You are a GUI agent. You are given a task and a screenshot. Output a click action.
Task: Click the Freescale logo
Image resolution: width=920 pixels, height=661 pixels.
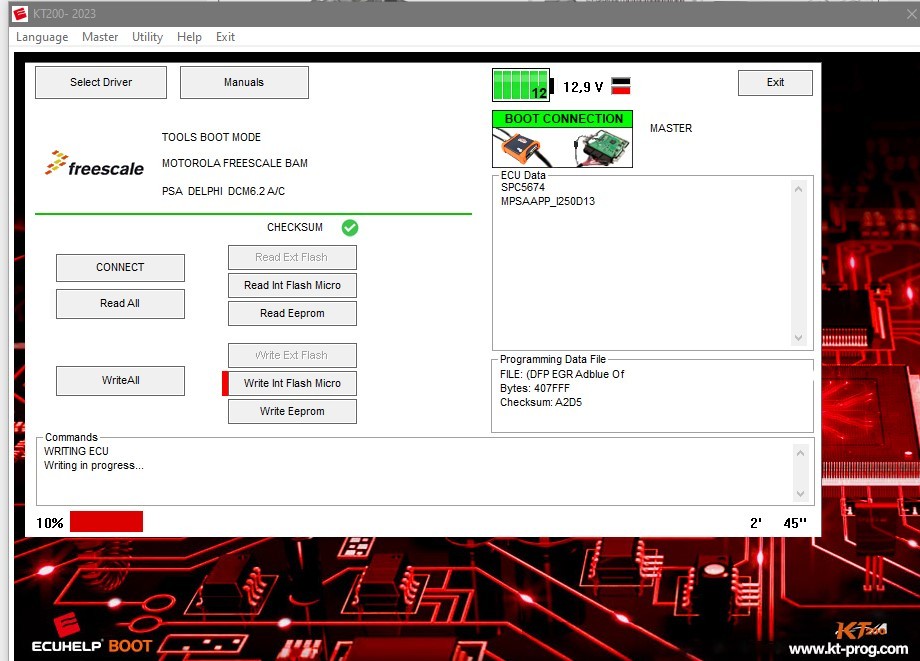[95, 165]
